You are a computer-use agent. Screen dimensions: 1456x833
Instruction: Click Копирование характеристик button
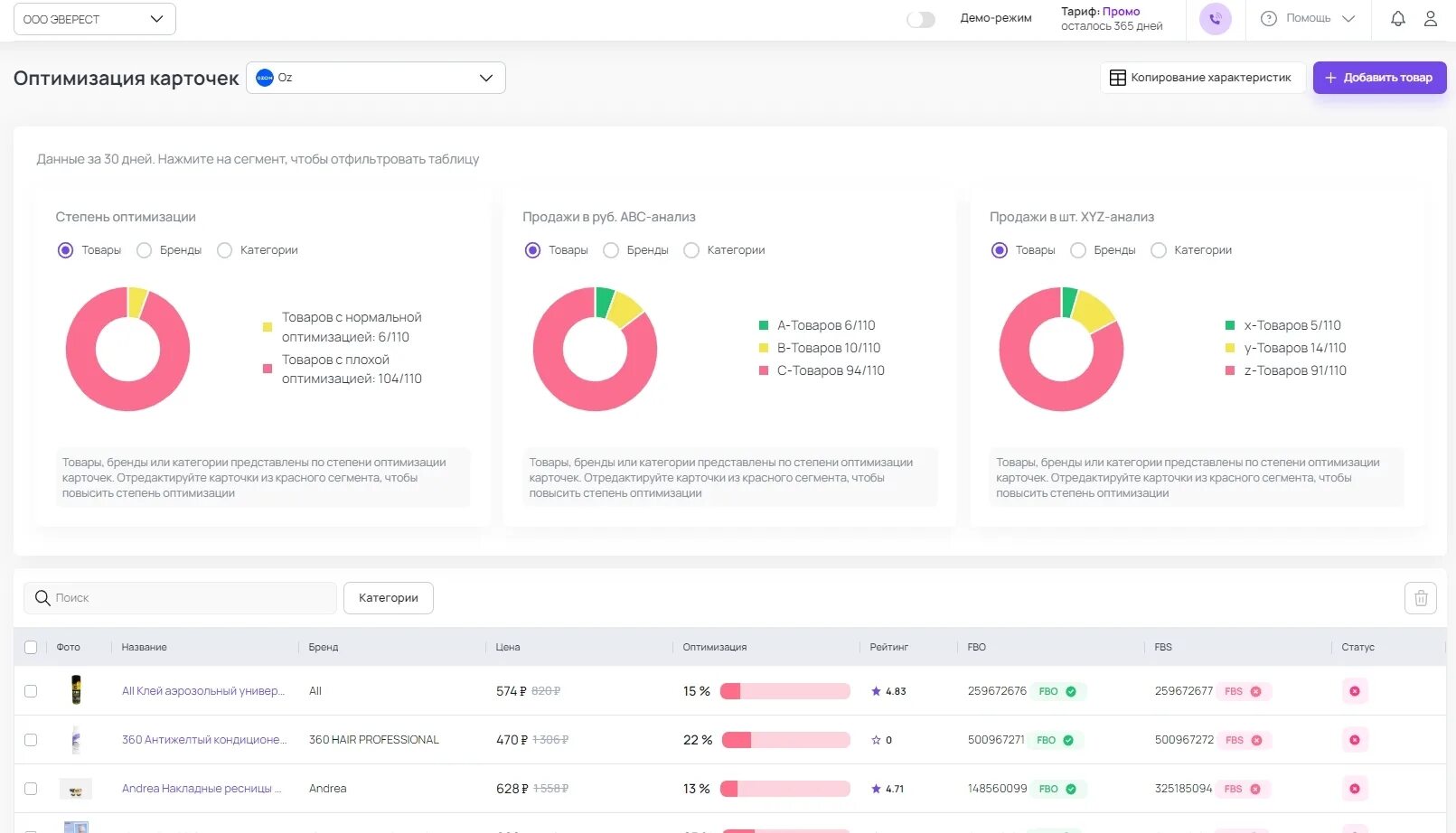(1202, 78)
